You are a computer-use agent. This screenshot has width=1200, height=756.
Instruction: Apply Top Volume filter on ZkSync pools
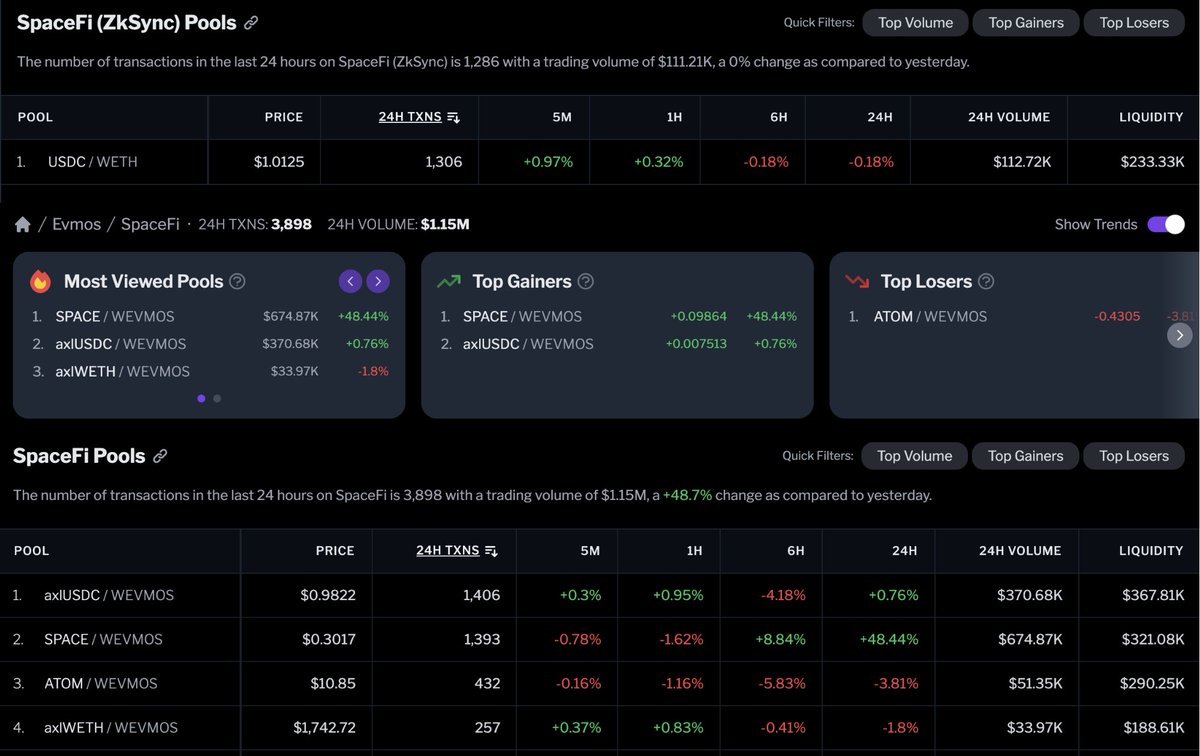click(915, 22)
